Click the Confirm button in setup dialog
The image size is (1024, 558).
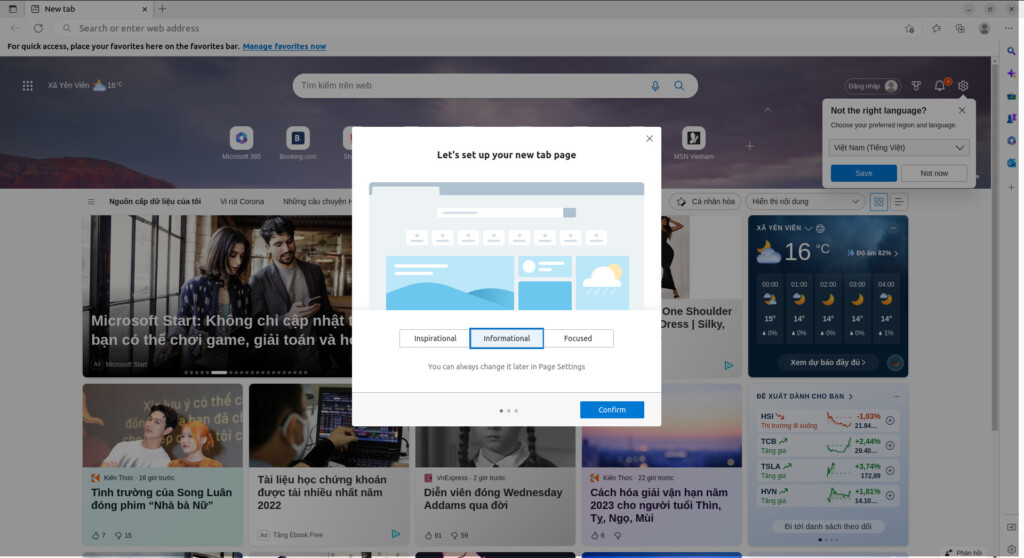611,409
